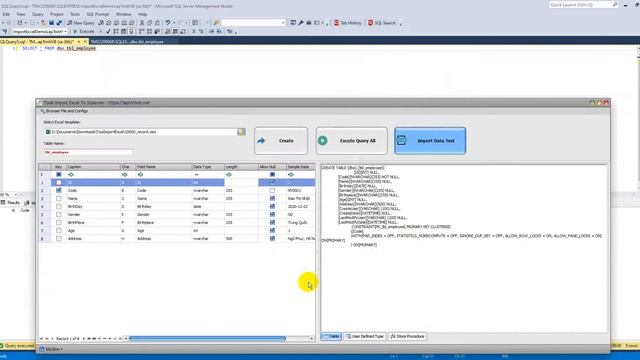
Task: Open the Results tab in SSMS
Action: click(11, 202)
